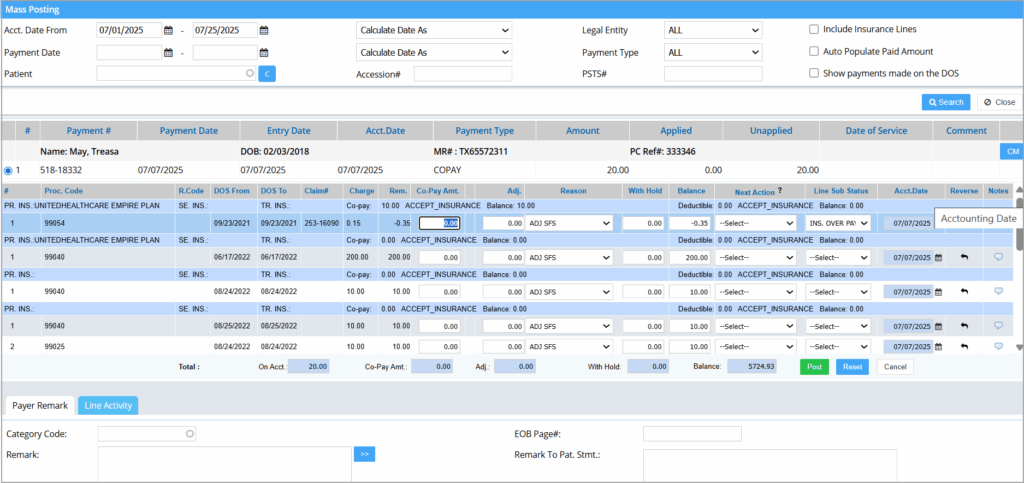Click the grid vertical scrollbar thumb
This screenshot has width=1024, height=483.
click(x=1019, y=224)
